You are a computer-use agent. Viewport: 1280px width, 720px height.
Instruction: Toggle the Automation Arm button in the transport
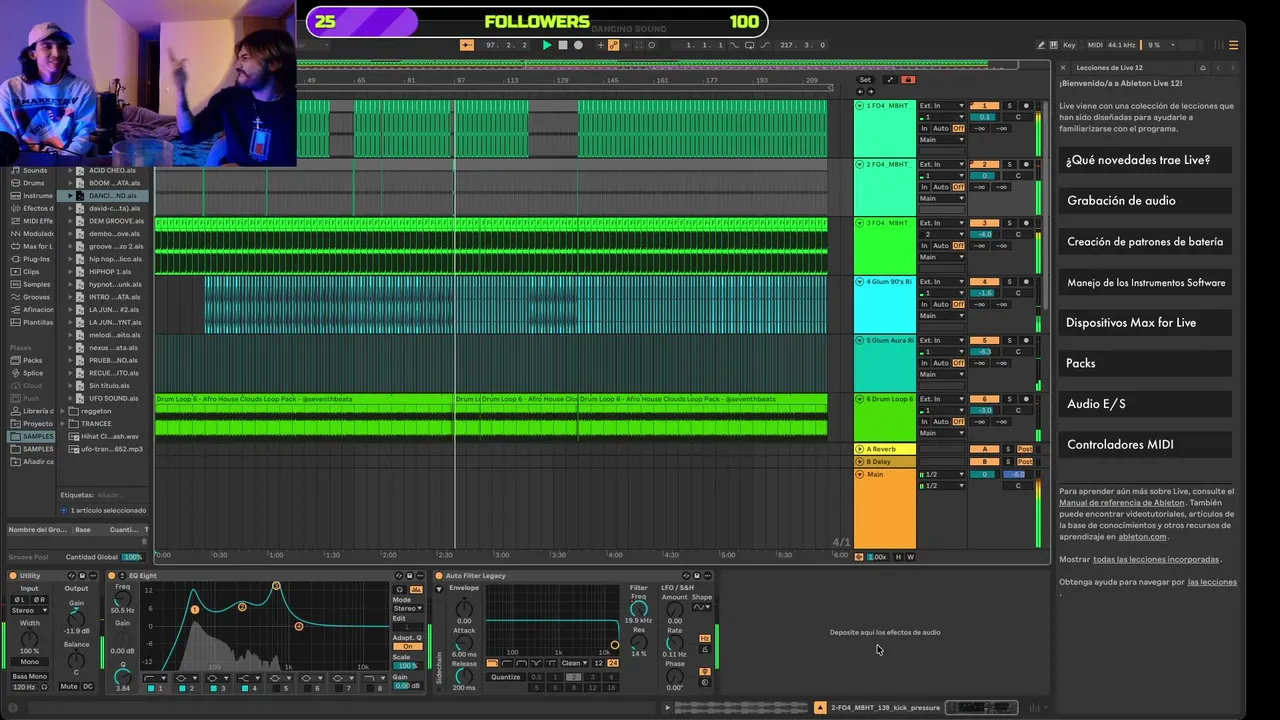tap(614, 45)
